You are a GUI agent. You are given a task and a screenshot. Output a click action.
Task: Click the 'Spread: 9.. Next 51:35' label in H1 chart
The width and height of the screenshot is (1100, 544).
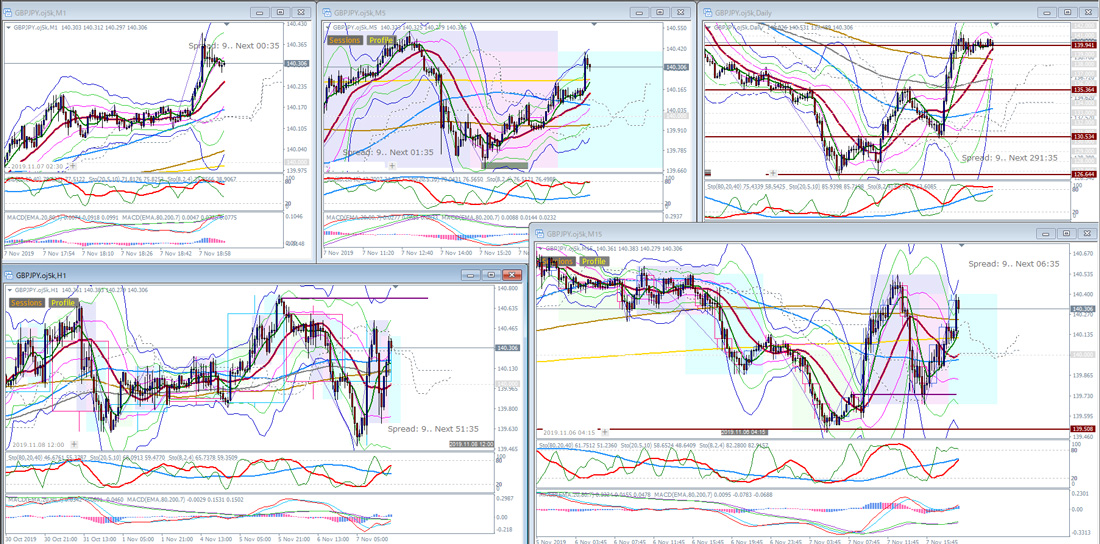point(433,429)
